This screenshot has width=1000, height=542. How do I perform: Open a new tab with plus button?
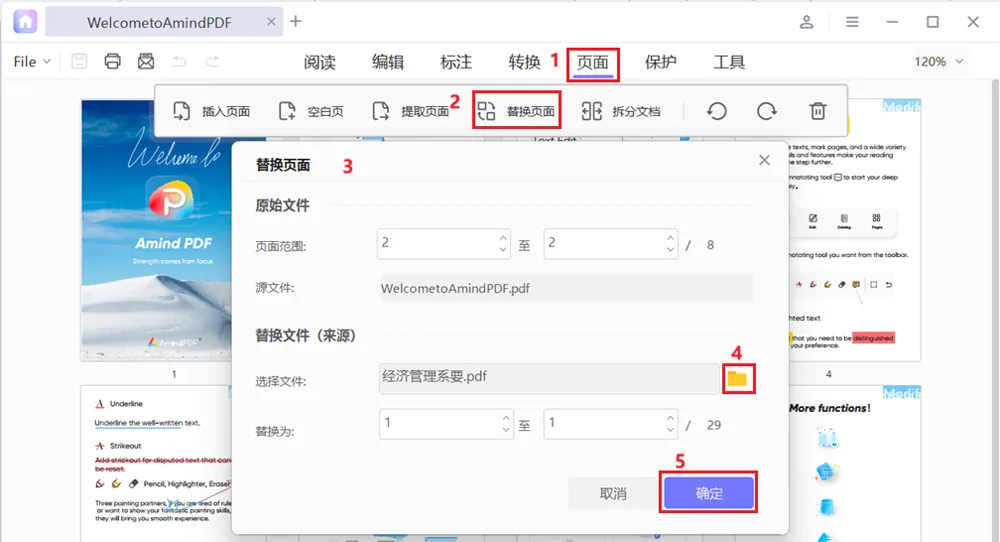(295, 21)
